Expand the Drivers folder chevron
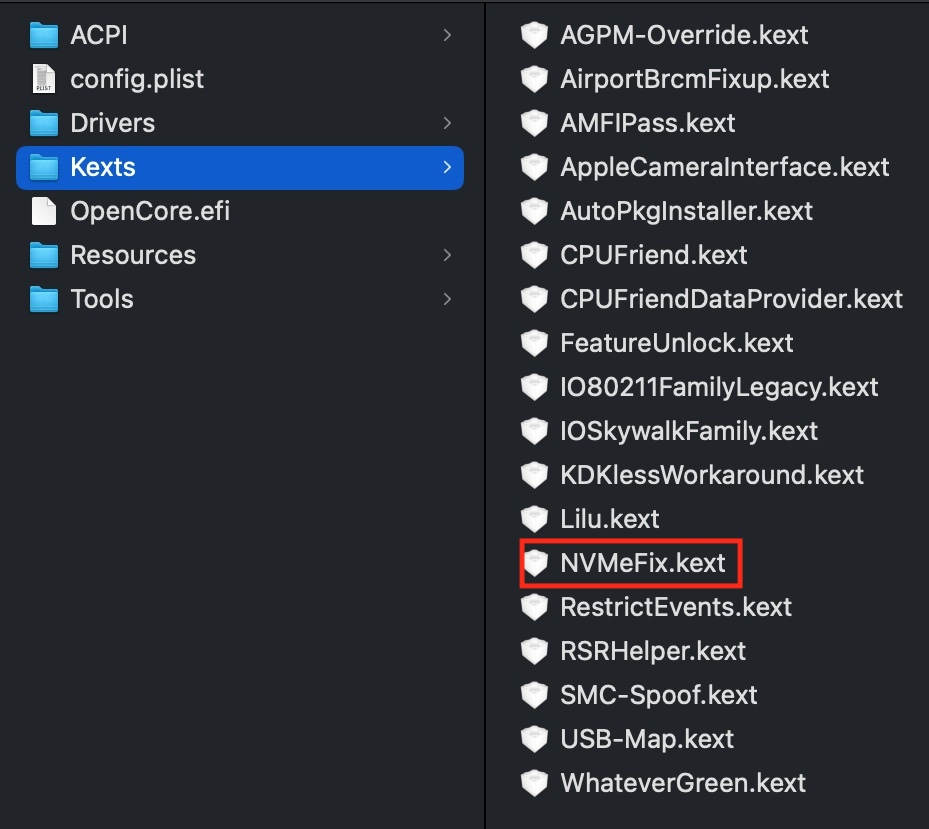Screen dimensions: 929x829 coord(447,123)
